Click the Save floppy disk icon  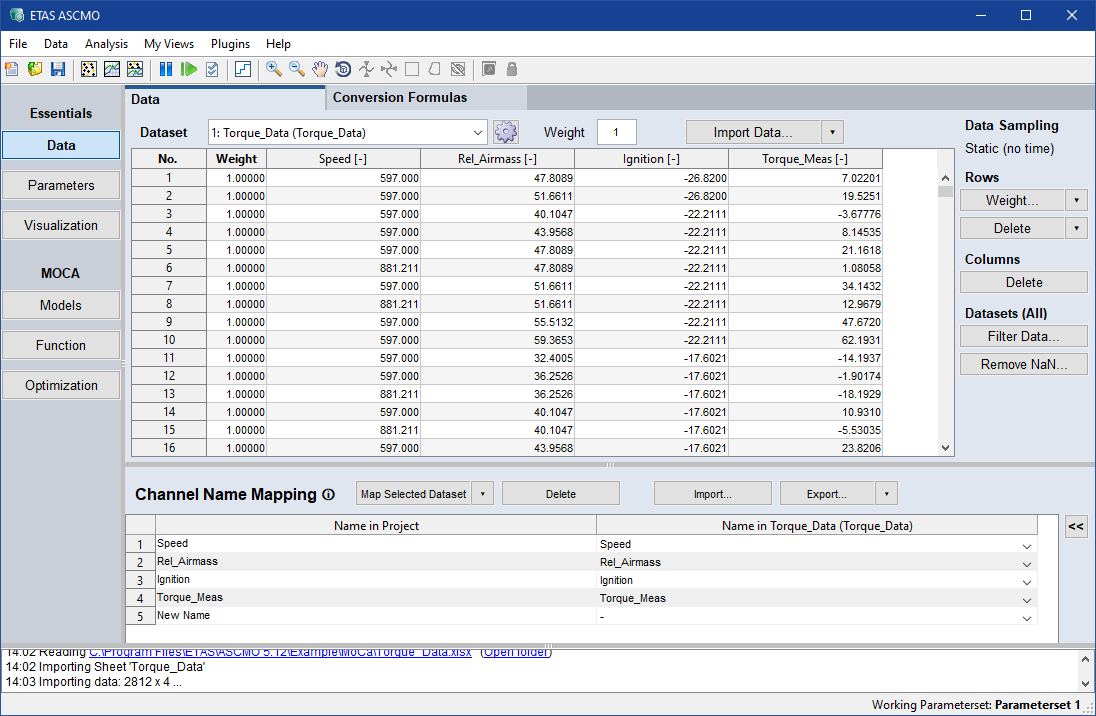[x=58, y=69]
